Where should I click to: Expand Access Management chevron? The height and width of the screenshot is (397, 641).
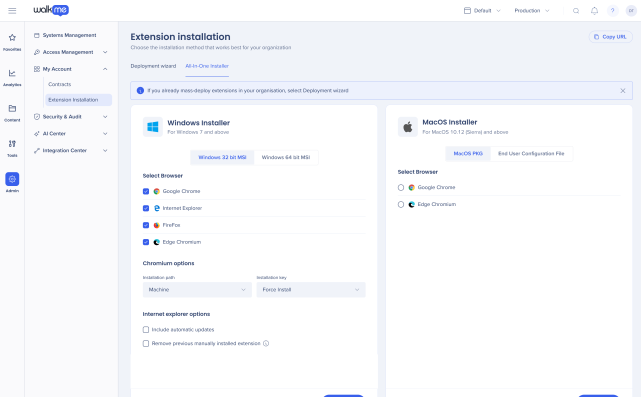(105, 52)
